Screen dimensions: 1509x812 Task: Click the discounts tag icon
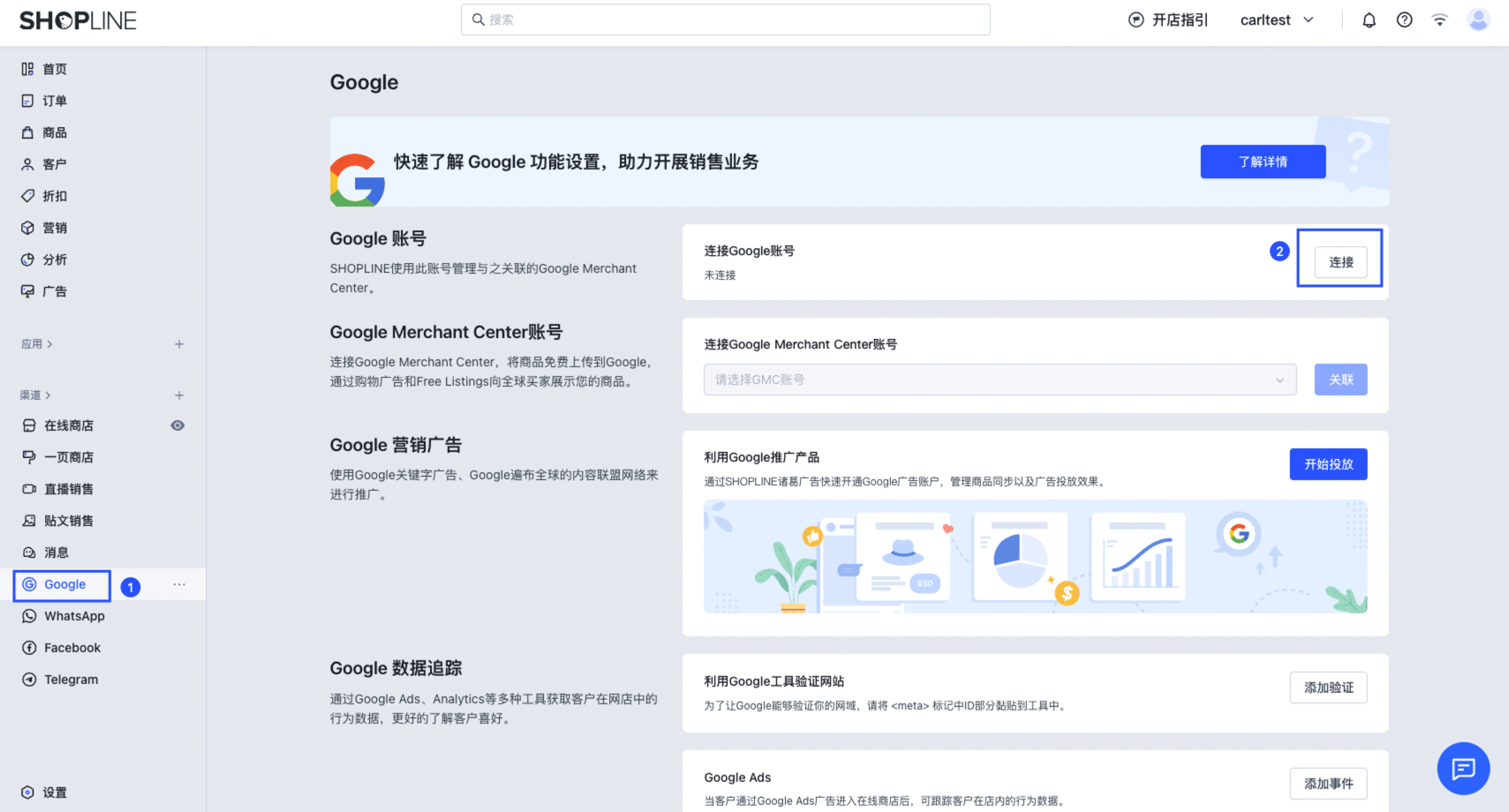point(28,196)
